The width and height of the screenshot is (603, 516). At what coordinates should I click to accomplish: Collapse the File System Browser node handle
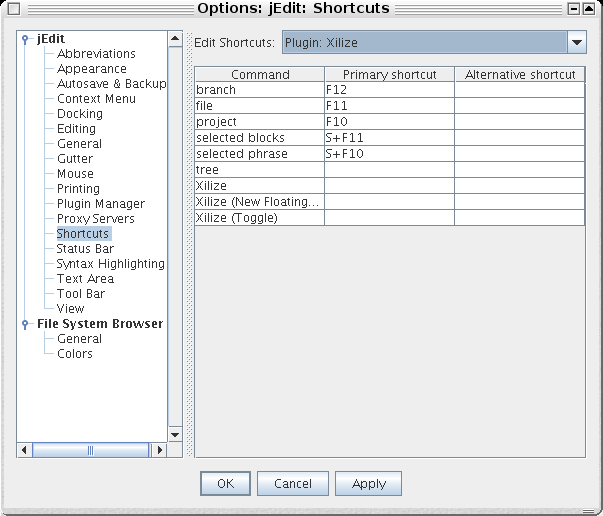[25, 324]
